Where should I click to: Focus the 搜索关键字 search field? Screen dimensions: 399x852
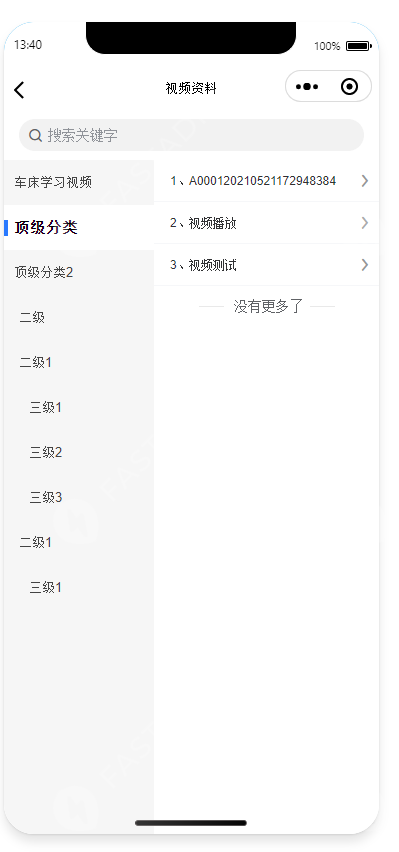click(x=191, y=135)
